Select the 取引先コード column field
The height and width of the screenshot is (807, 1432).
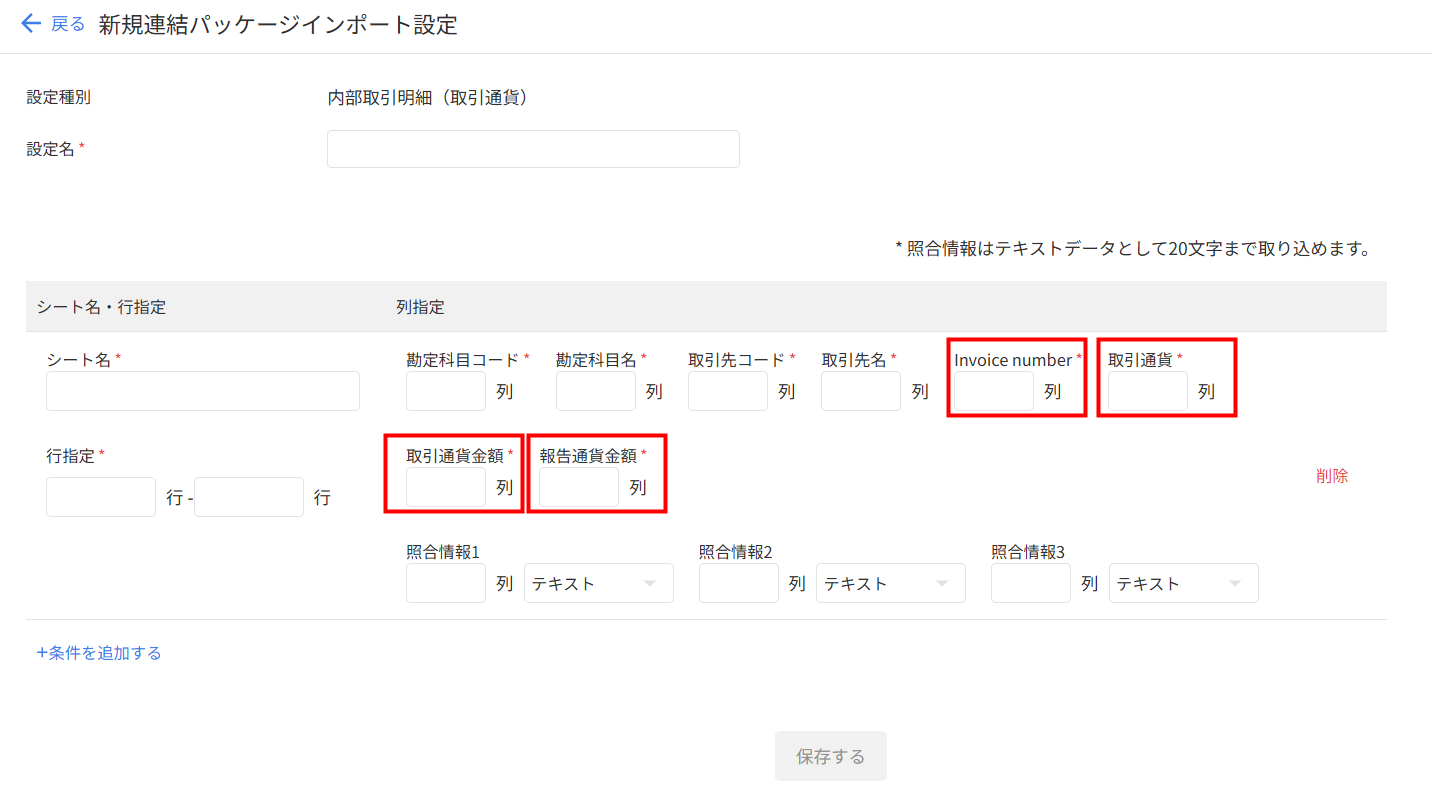728,391
